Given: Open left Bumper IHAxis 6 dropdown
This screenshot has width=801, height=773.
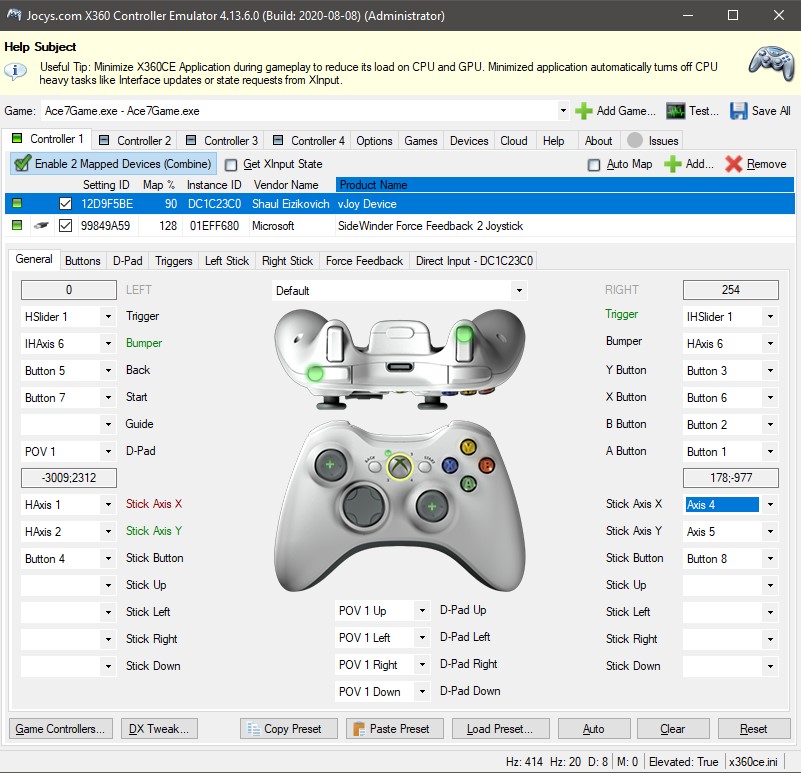Looking at the screenshot, I should 108,344.
